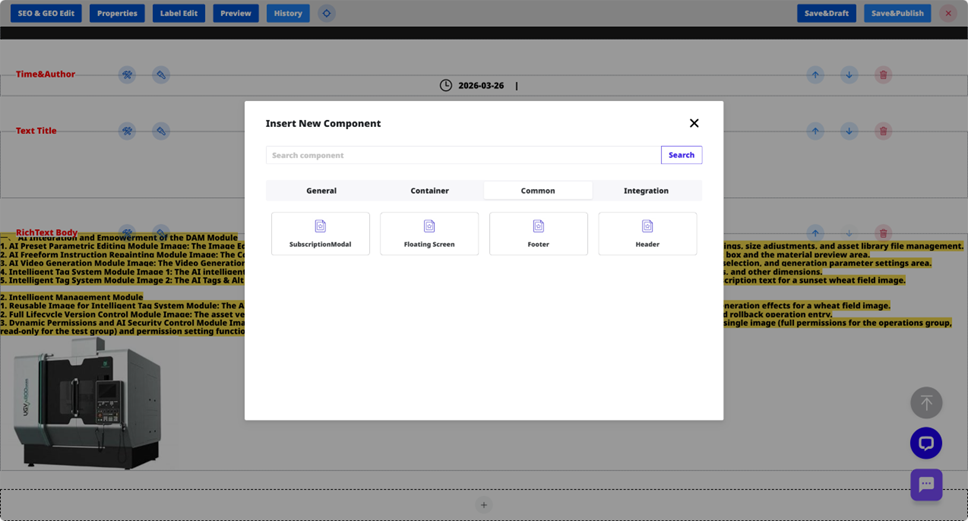Insert the SubscriptionModal component
Image resolution: width=968 pixels, height=521 pixels.
tap(320, 234)
